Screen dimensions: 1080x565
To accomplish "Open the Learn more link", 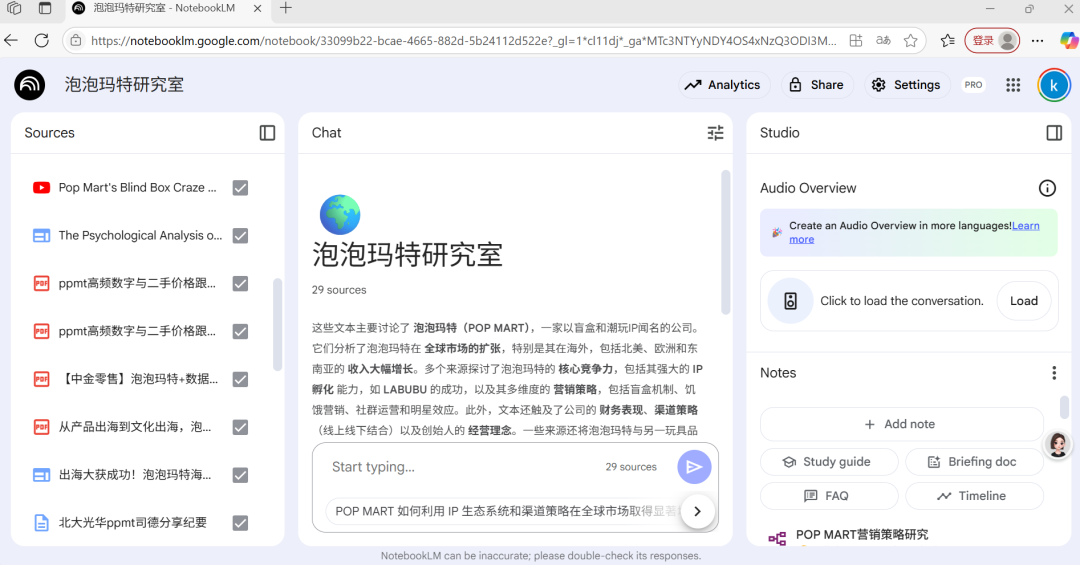I will [x=1026, y=226].
